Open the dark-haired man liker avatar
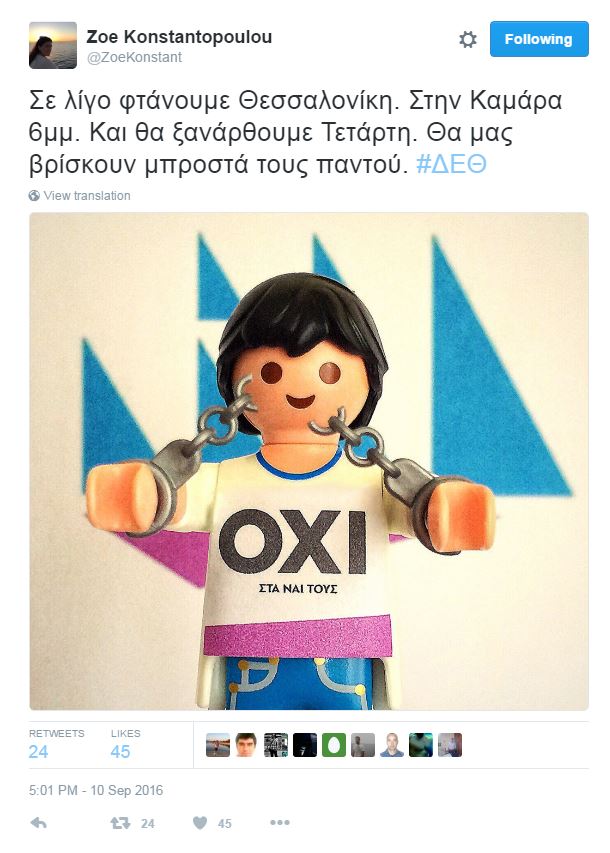The width and height of the screenshot is (610, 853). click(x=247, y=745)
